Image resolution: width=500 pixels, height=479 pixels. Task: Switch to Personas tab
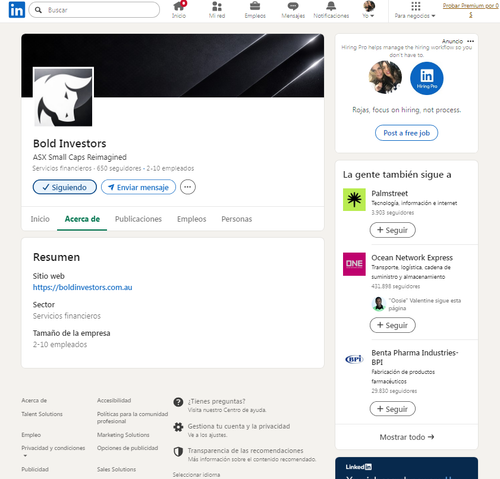(237, 219)
